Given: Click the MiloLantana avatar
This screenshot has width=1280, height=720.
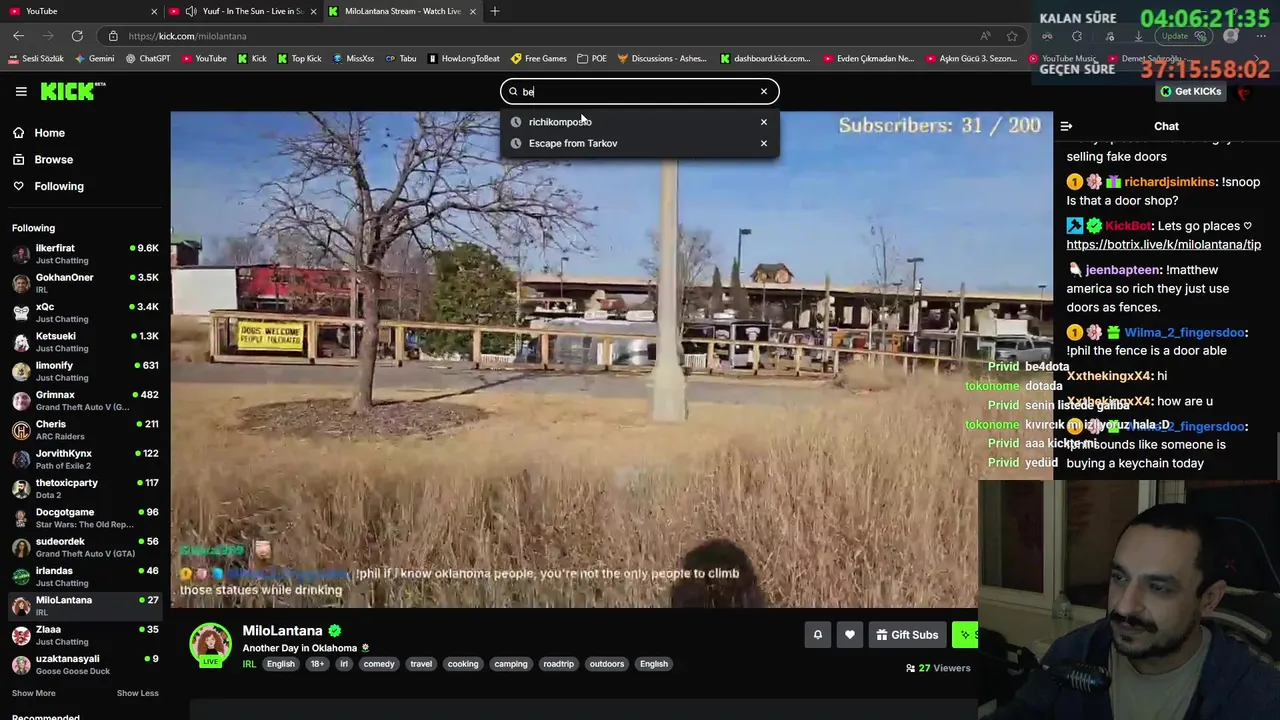Looking at the screenshot, I should click(x=211, y=644).
